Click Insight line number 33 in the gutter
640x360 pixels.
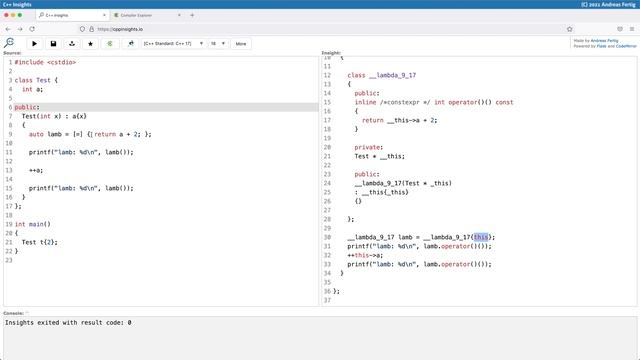coord(327,264)
